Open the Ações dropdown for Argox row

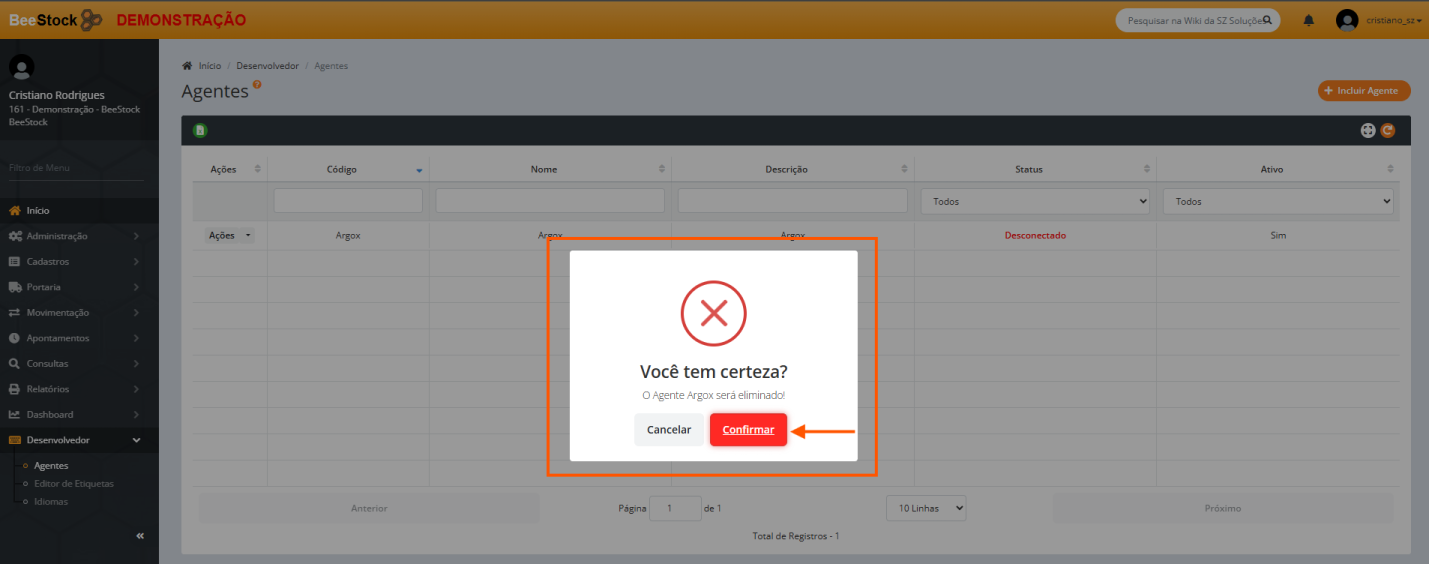(x=229, y=236)
